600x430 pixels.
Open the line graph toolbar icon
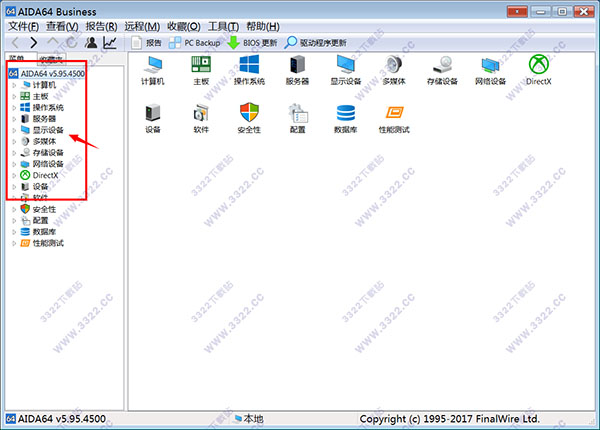click(110, 42)
